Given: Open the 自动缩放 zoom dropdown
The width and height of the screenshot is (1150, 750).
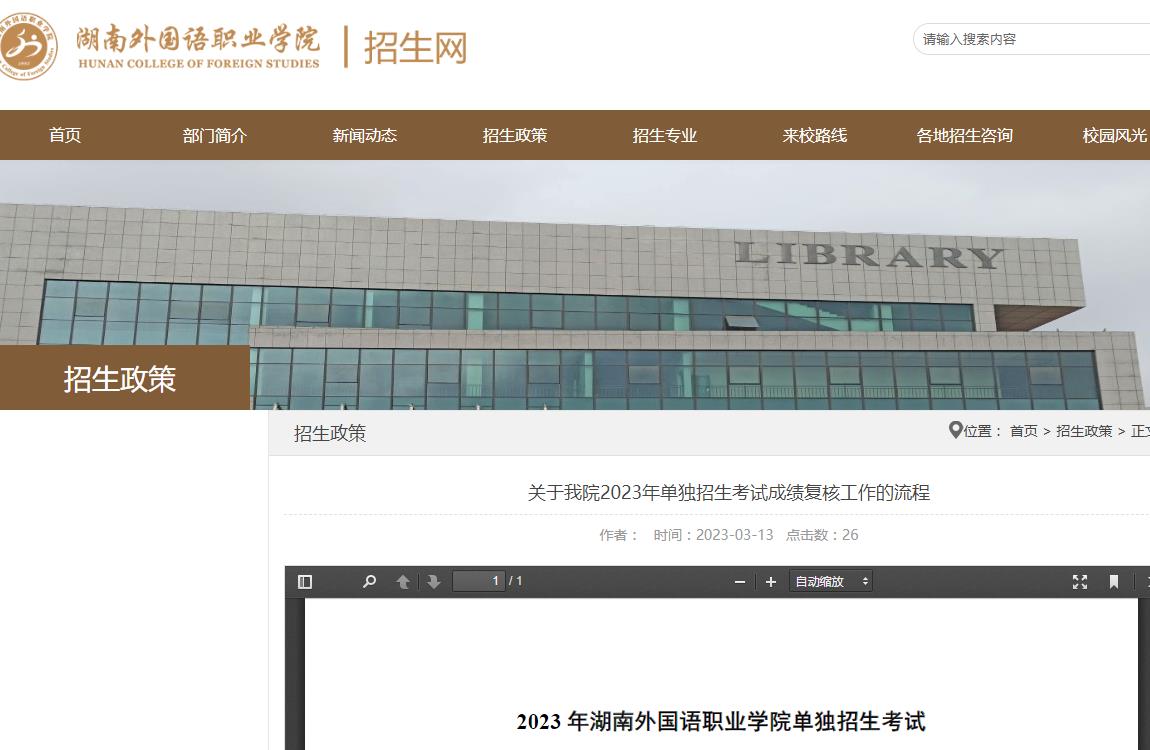Looking at the screenshot, I should [x=831, y=581].
